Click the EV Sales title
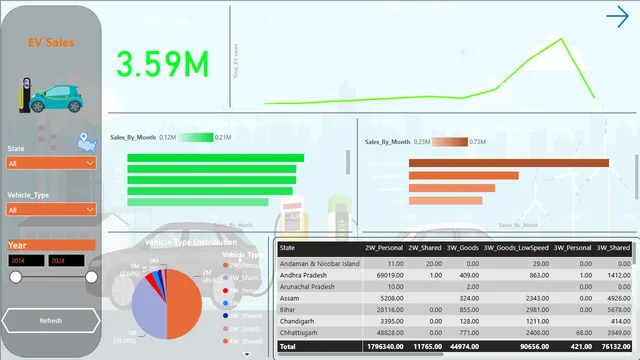The width and height of the screenshot is (640, 360). pos(51,42)
